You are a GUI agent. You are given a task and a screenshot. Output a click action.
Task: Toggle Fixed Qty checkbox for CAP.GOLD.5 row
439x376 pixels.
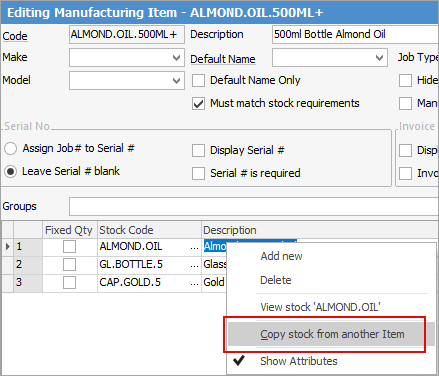click(69, 283)
